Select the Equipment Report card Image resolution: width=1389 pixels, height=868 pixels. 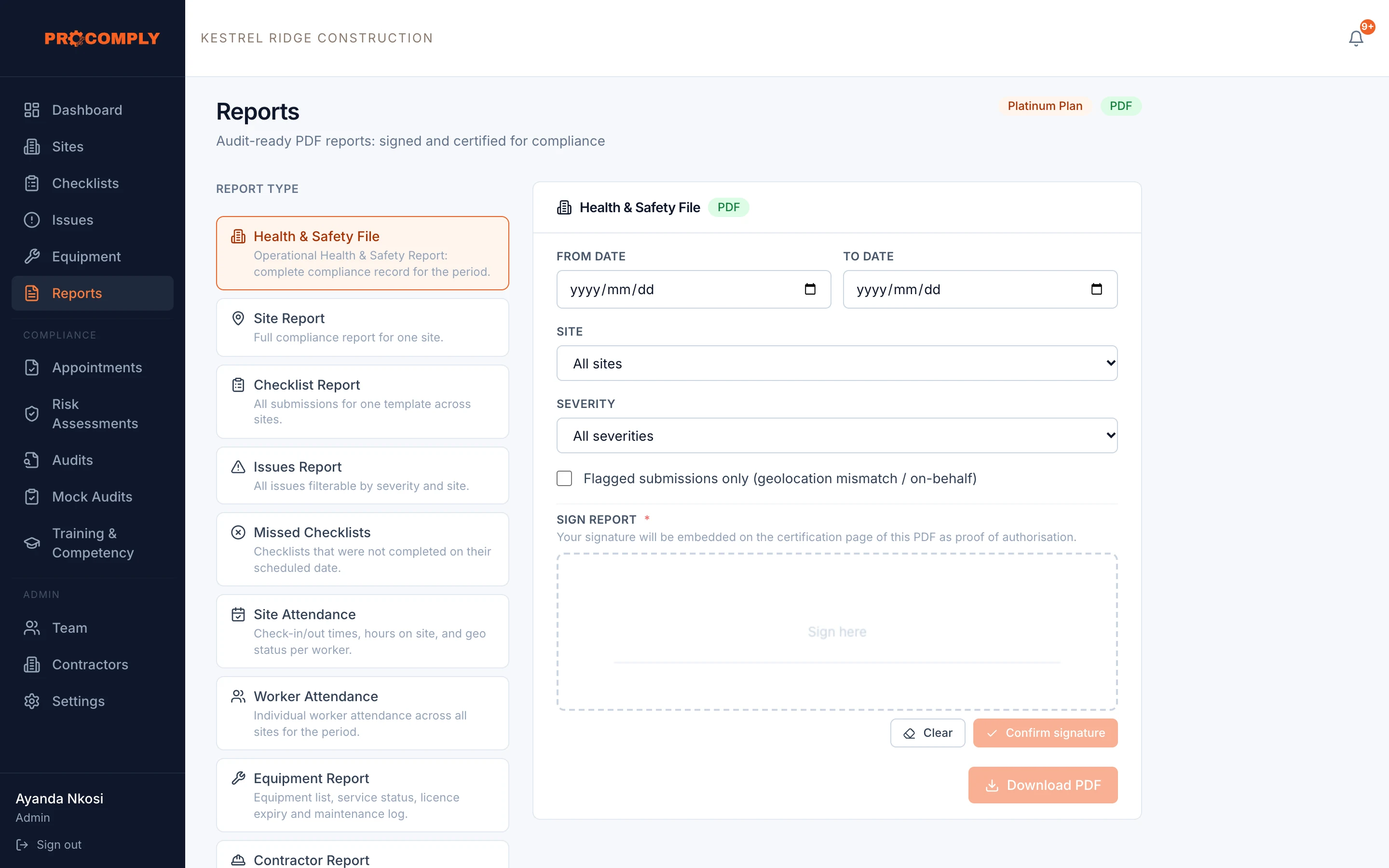coord(362,795)
